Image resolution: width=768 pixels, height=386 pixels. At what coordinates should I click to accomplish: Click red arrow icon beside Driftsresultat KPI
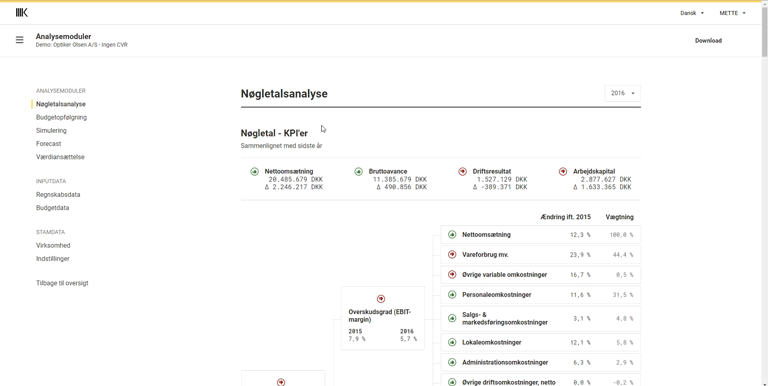(x=462, y=172)
